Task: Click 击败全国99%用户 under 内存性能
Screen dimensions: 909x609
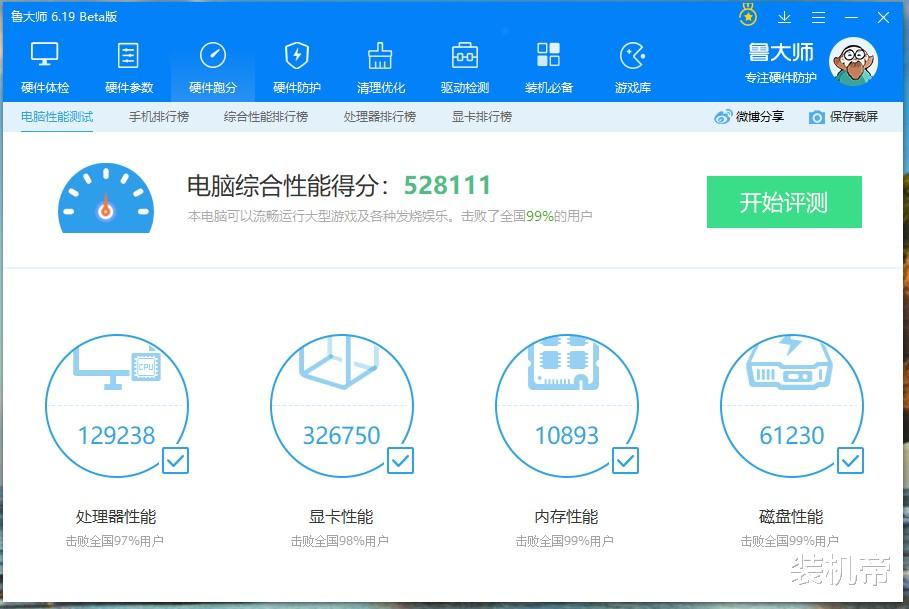Action: (x=564, y=541)
